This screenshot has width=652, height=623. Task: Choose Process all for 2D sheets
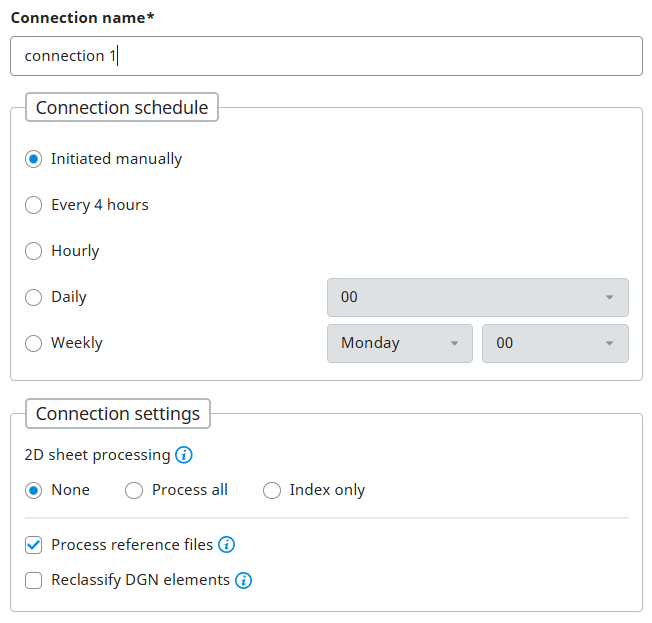tap(134, 490)
